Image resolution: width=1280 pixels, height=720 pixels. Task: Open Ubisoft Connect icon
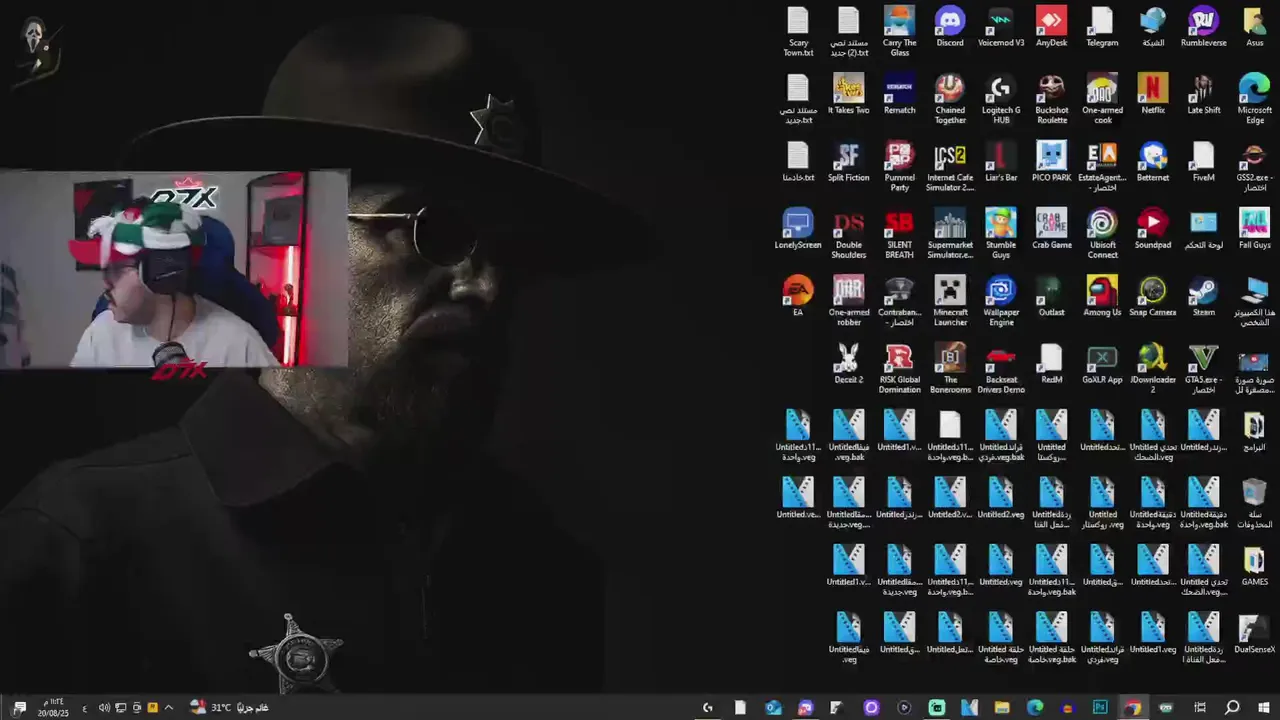tap(1102, 233)
